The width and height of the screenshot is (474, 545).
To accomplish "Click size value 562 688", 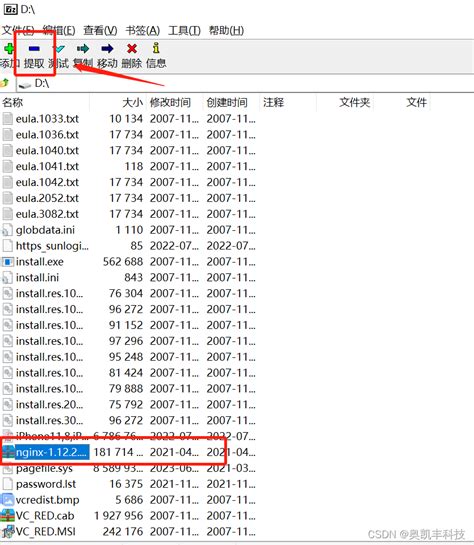I will pyautogui.click(x=123, y=262).
